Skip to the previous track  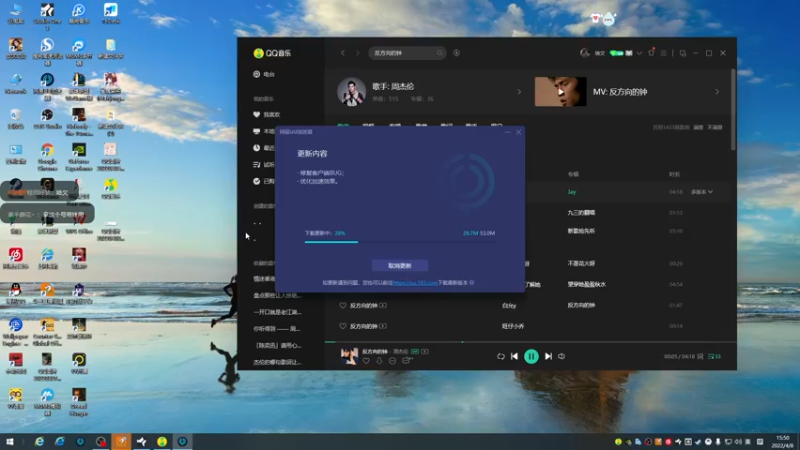pos(514,356)
